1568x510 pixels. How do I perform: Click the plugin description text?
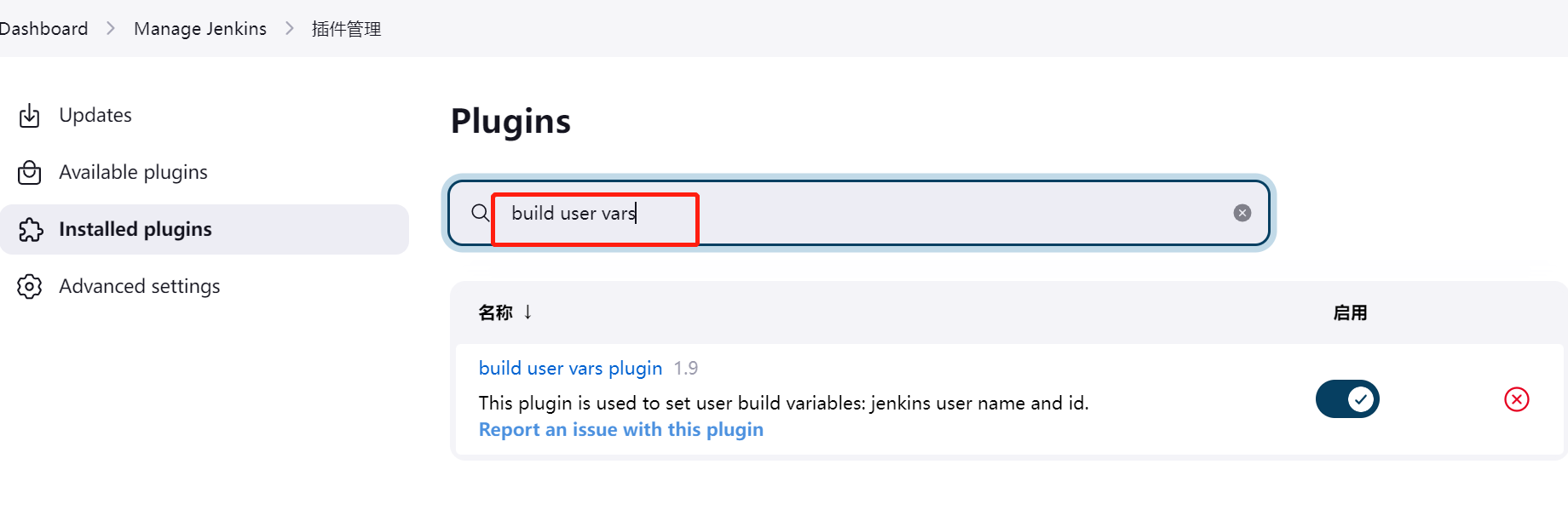point(784,403)
